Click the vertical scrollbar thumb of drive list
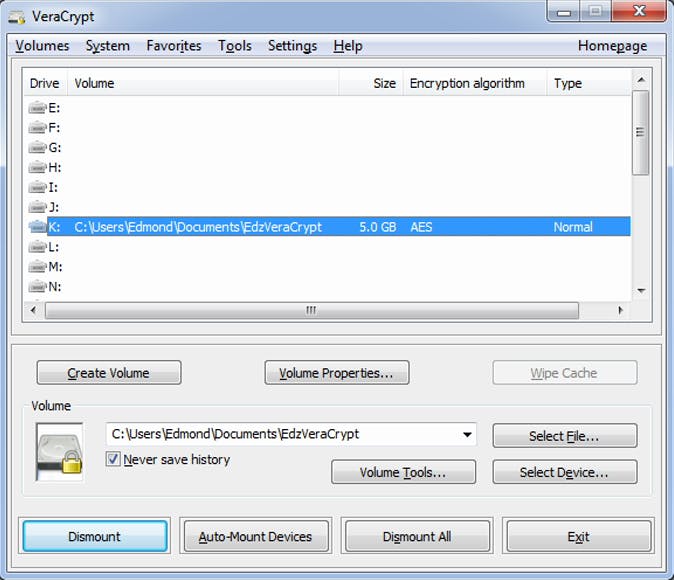Viewport: 674px width, 580px height. [640, 132]
